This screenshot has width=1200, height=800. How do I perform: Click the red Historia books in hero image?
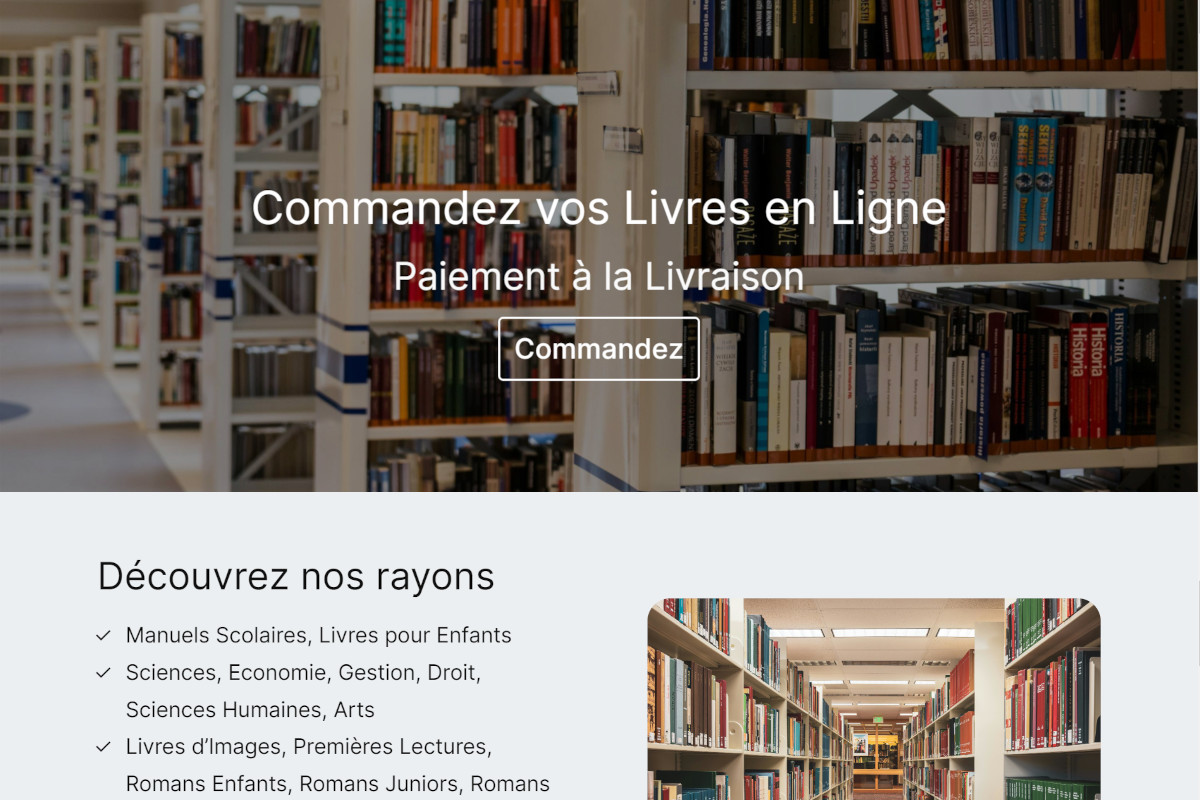click(x=1088, y=378)
